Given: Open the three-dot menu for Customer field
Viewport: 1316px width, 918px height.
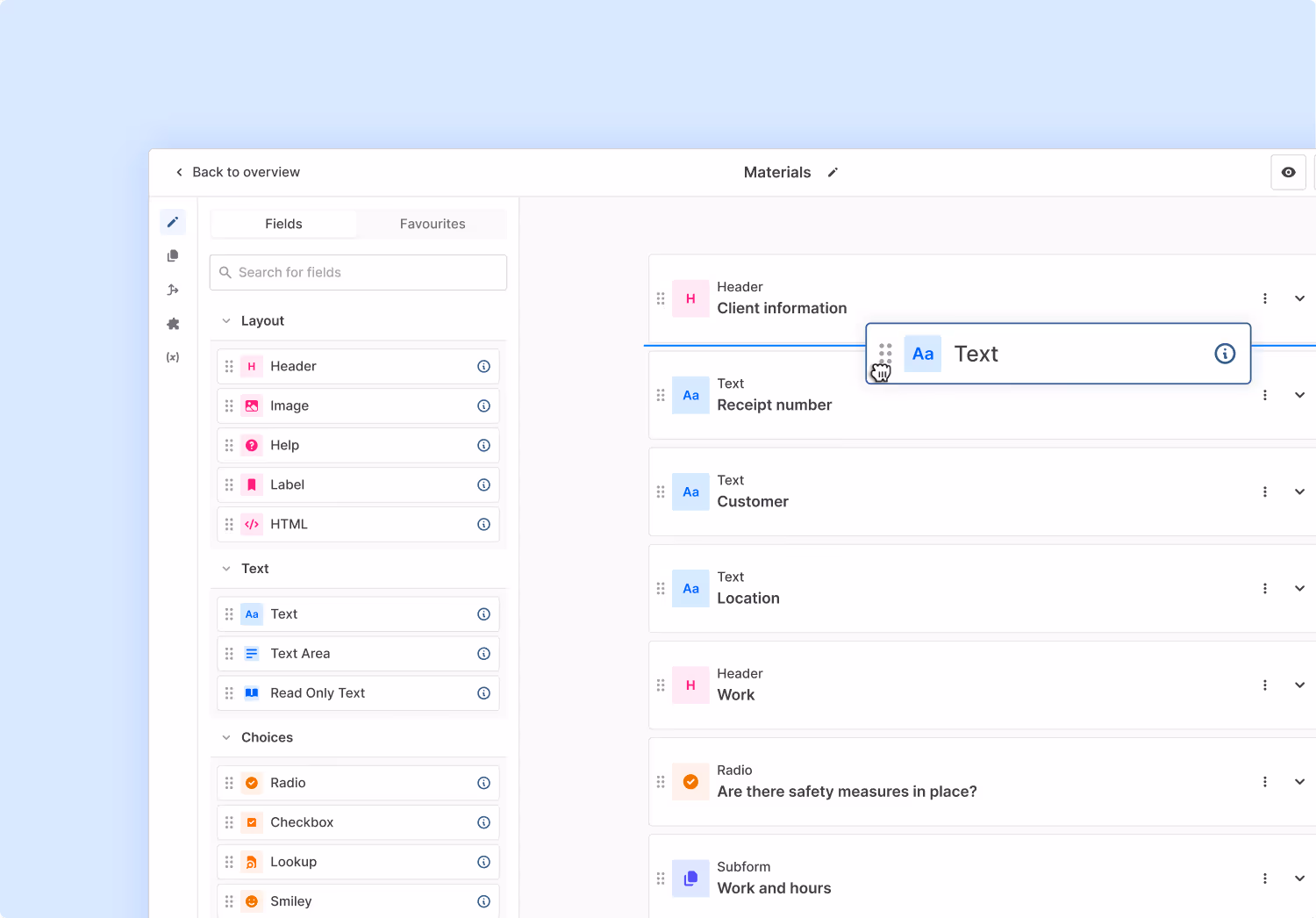Looking at the screenshot, I should (x=1265, y=491).
